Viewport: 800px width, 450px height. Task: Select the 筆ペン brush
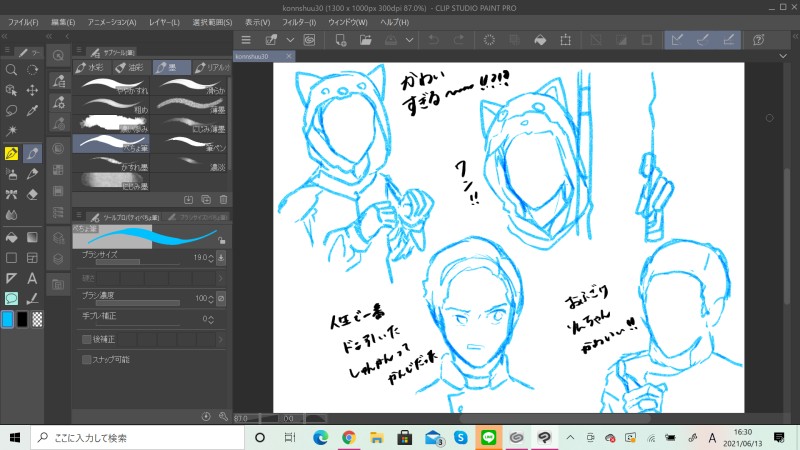pos(189,144)
